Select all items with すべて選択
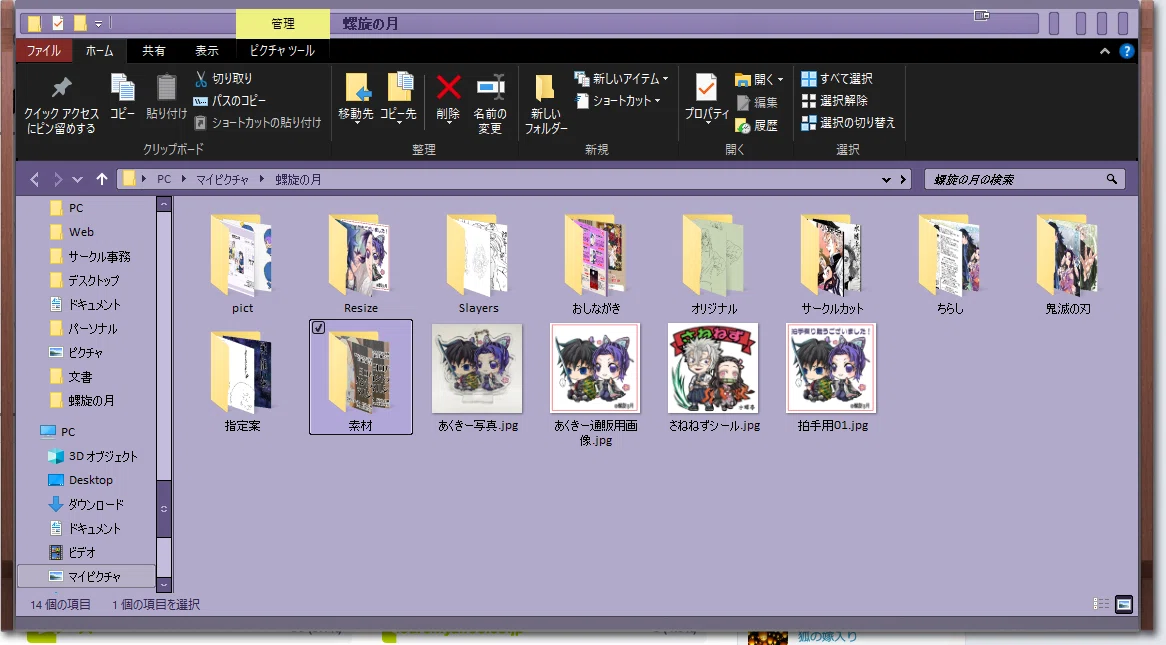 click(837, 78)
